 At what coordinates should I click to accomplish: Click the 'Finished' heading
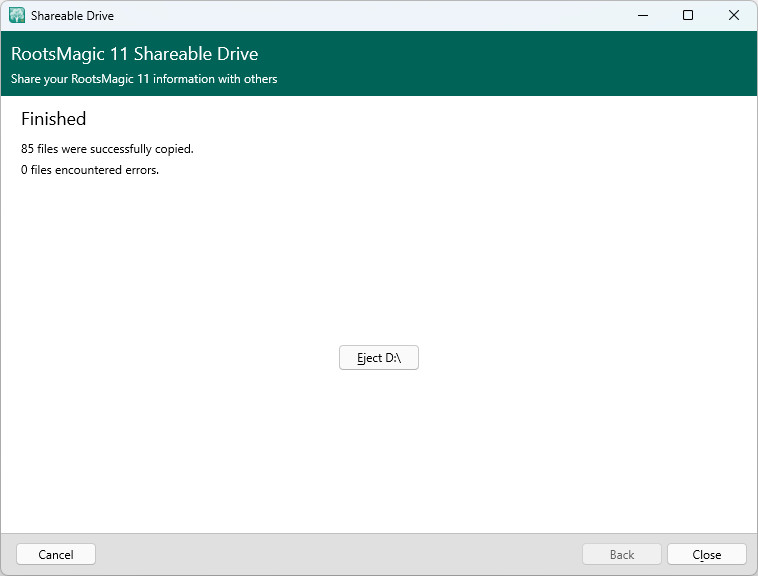(x=54, y=119)
